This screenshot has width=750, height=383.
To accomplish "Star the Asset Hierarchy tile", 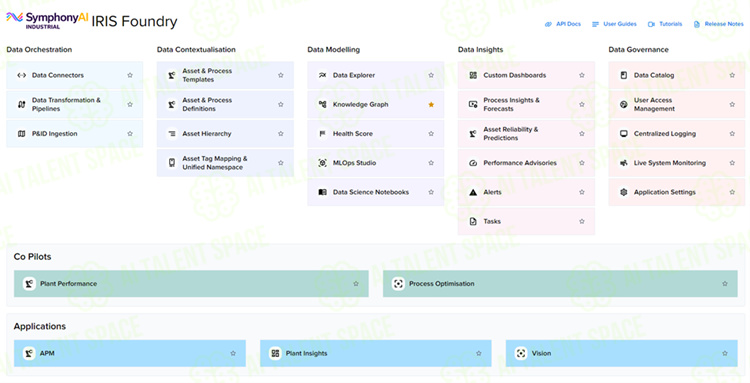I will point(281,134).
